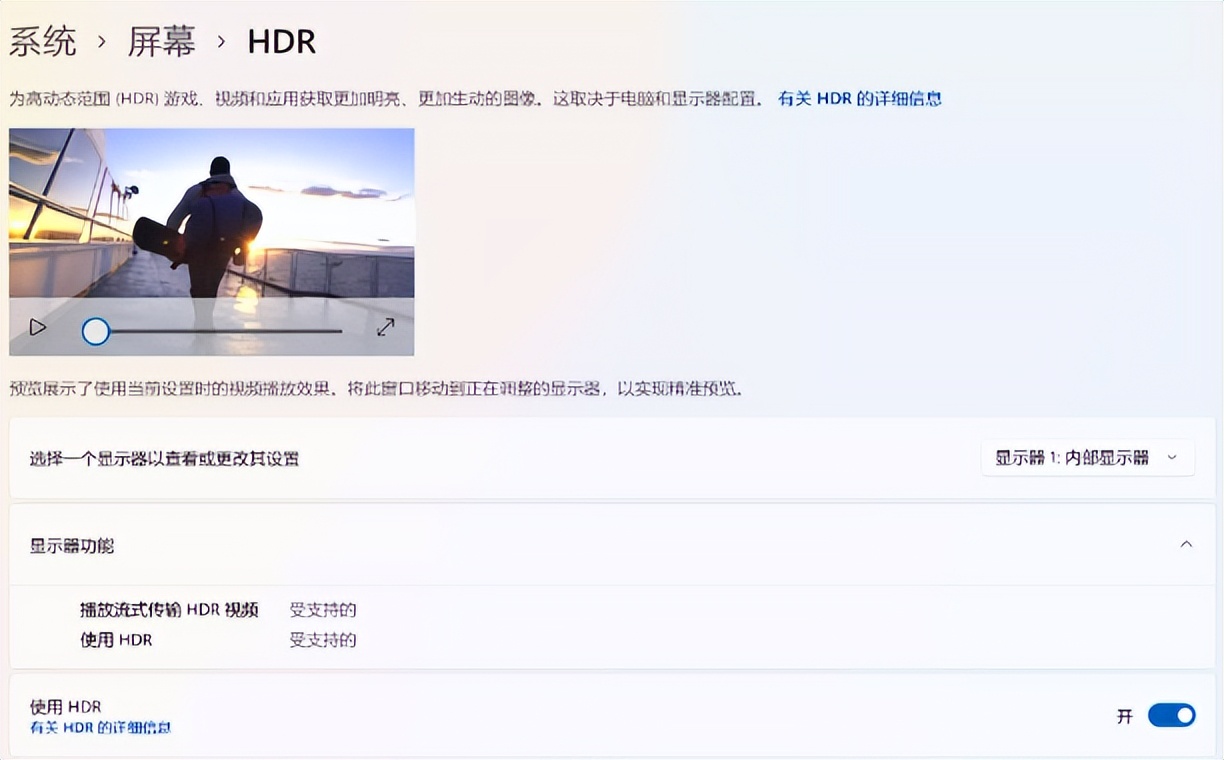This screenshot has height=760, width=1224.
Task: Navigate back to 系统 in breadcrumb
Action: (x=42, y=41)
